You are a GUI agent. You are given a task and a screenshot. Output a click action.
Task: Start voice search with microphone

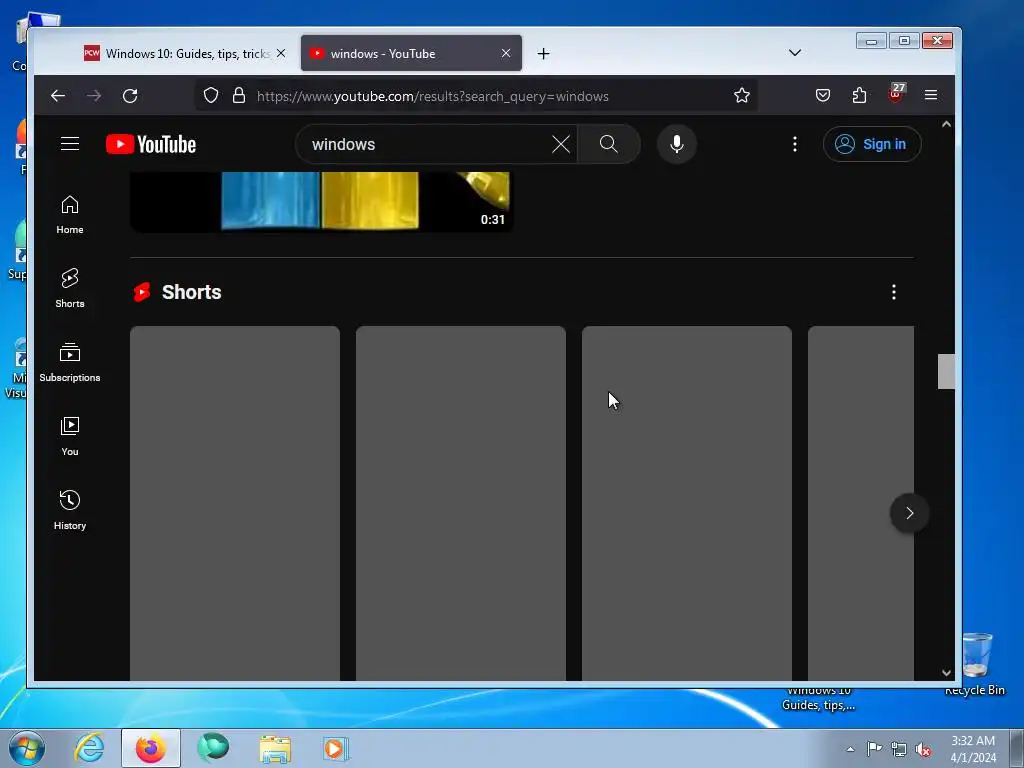(x=677, y=144)
